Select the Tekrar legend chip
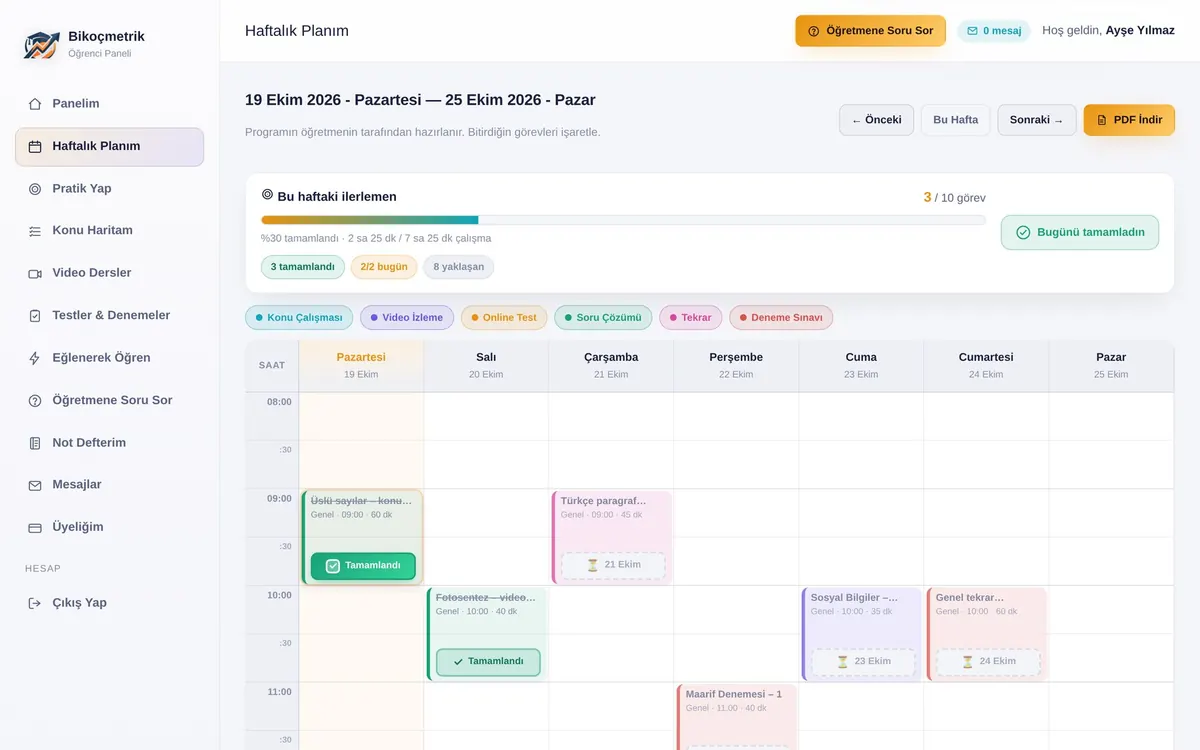Screen dimensions: 1200x750 click(691, 318)
